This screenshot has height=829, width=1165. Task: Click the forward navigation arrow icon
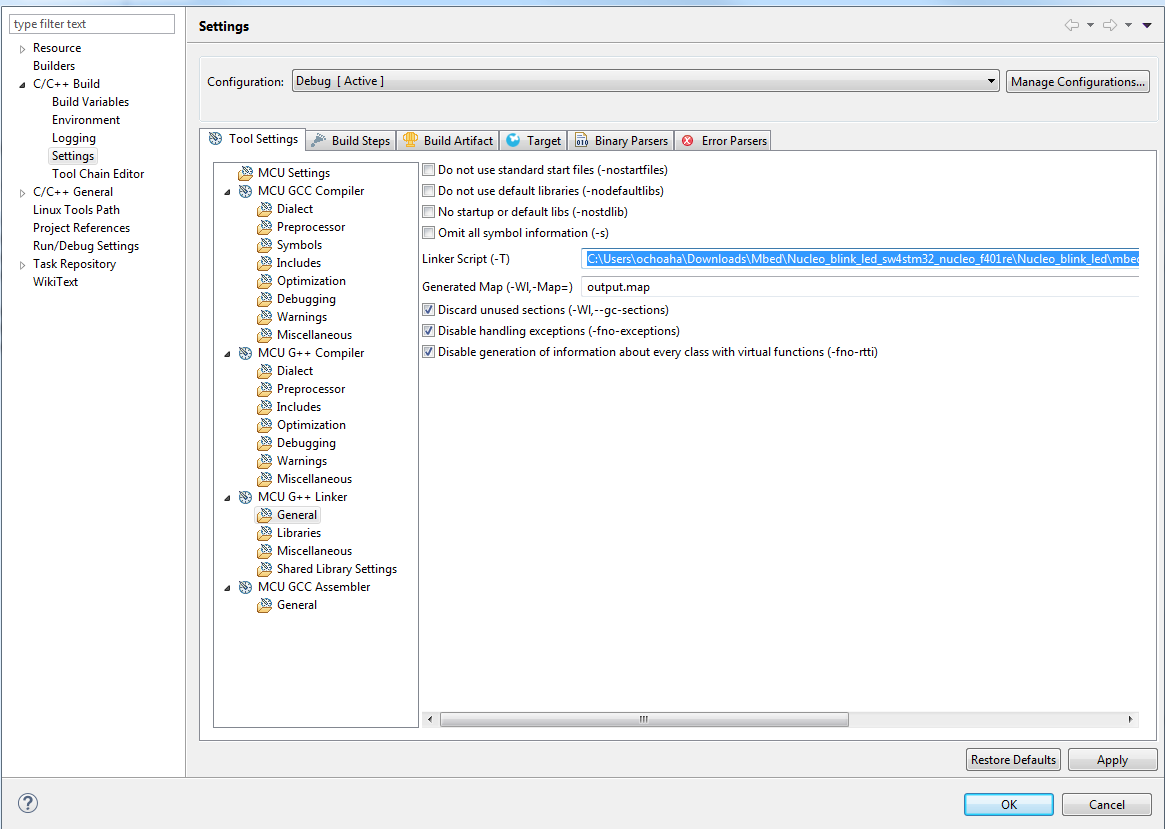coord(1109,26)
